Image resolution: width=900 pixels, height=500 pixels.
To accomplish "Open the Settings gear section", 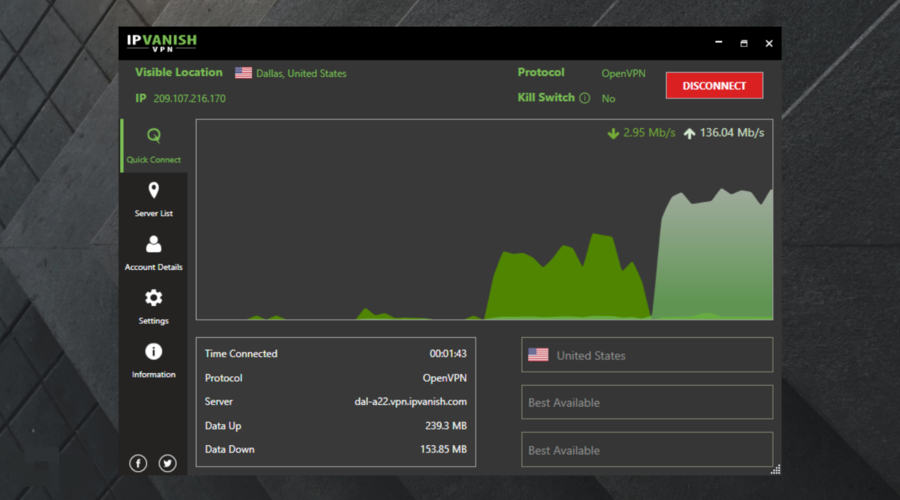I will tap(153, 307).
